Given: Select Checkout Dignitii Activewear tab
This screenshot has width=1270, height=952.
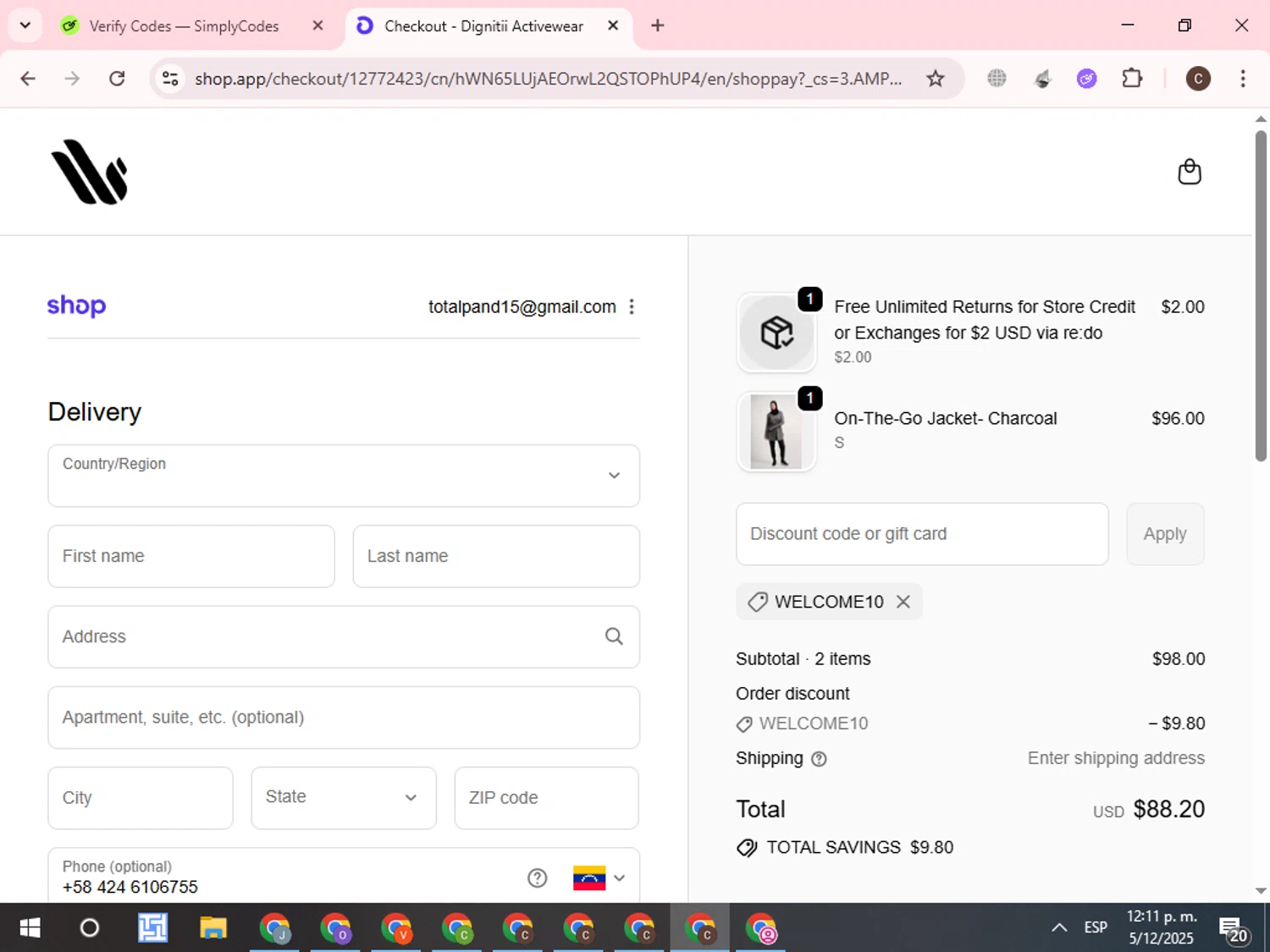Looking at the screenshot, I should (x=483, y=26).
